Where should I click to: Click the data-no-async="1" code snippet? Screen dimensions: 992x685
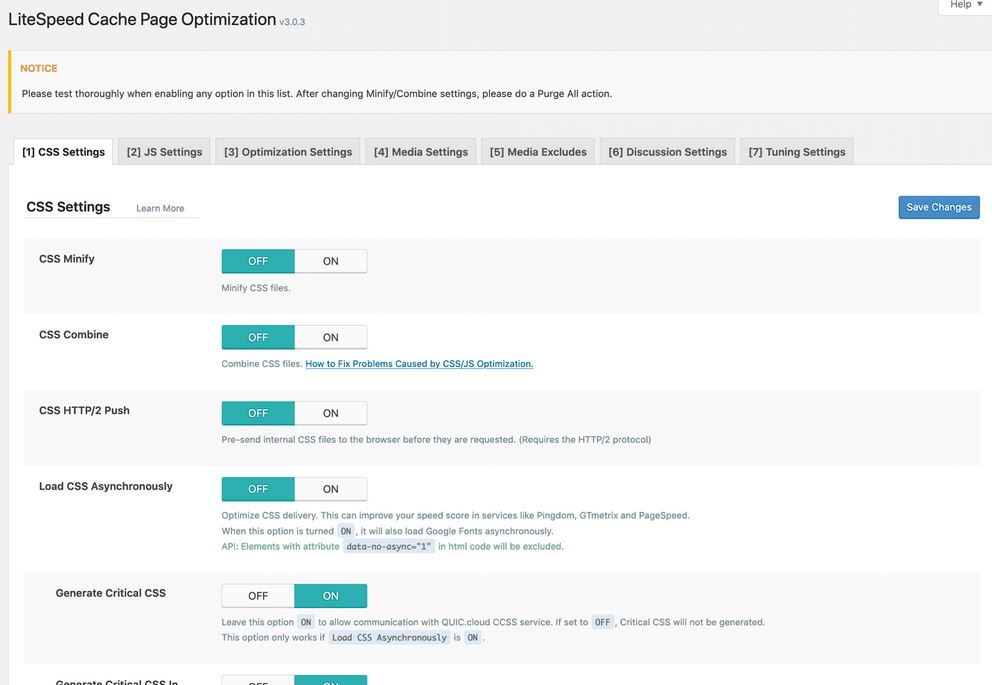pyautogui.click(x=388, y=546)
